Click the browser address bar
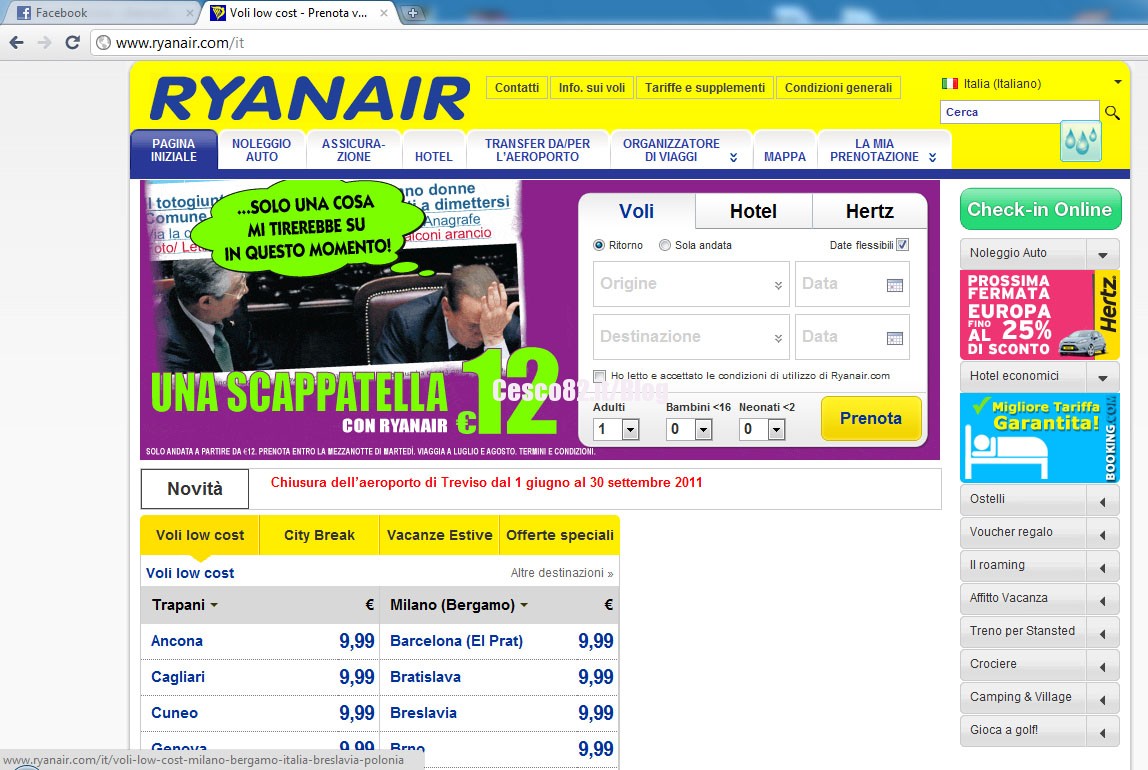Image resolution: width=1148 pixels, height=770 pixels. [619, 42]
